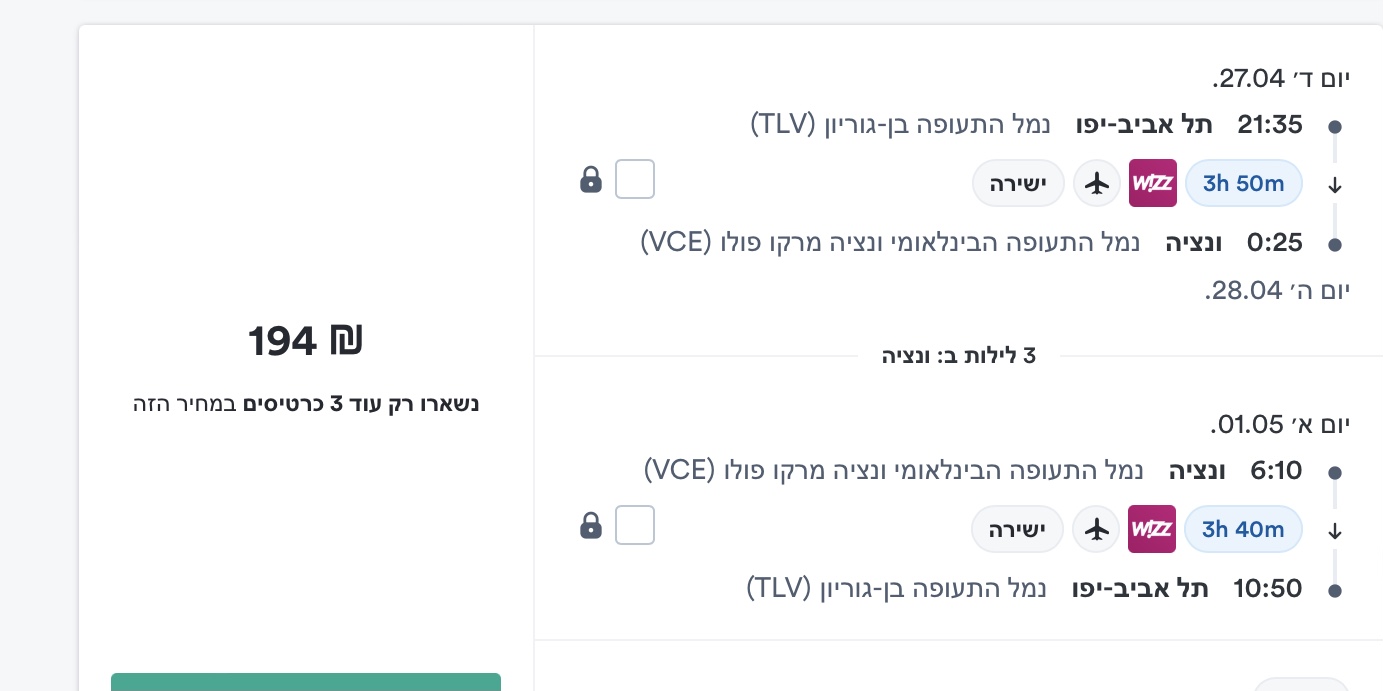
Task: Click the Wizz Air logo on return flight
Action: pos(1152,529)
